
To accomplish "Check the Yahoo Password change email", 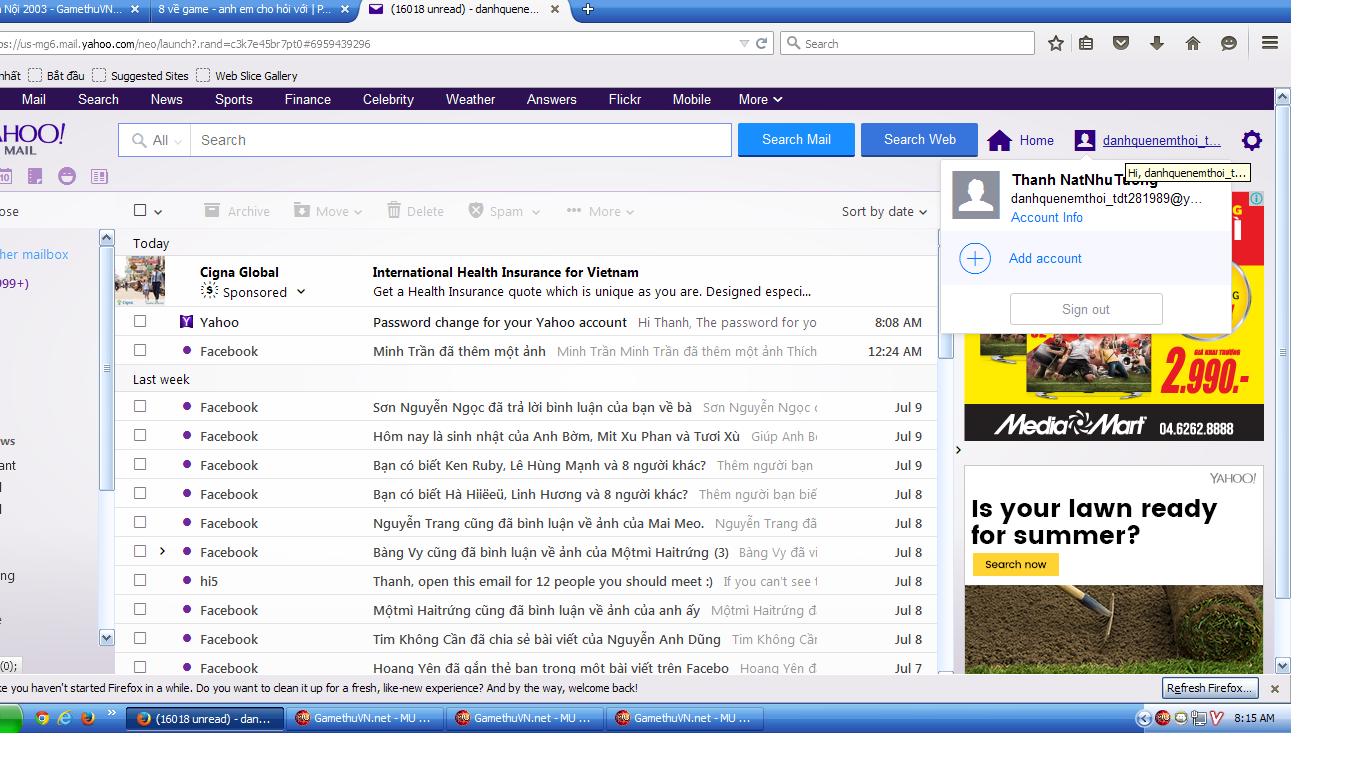I will point(140,321).
